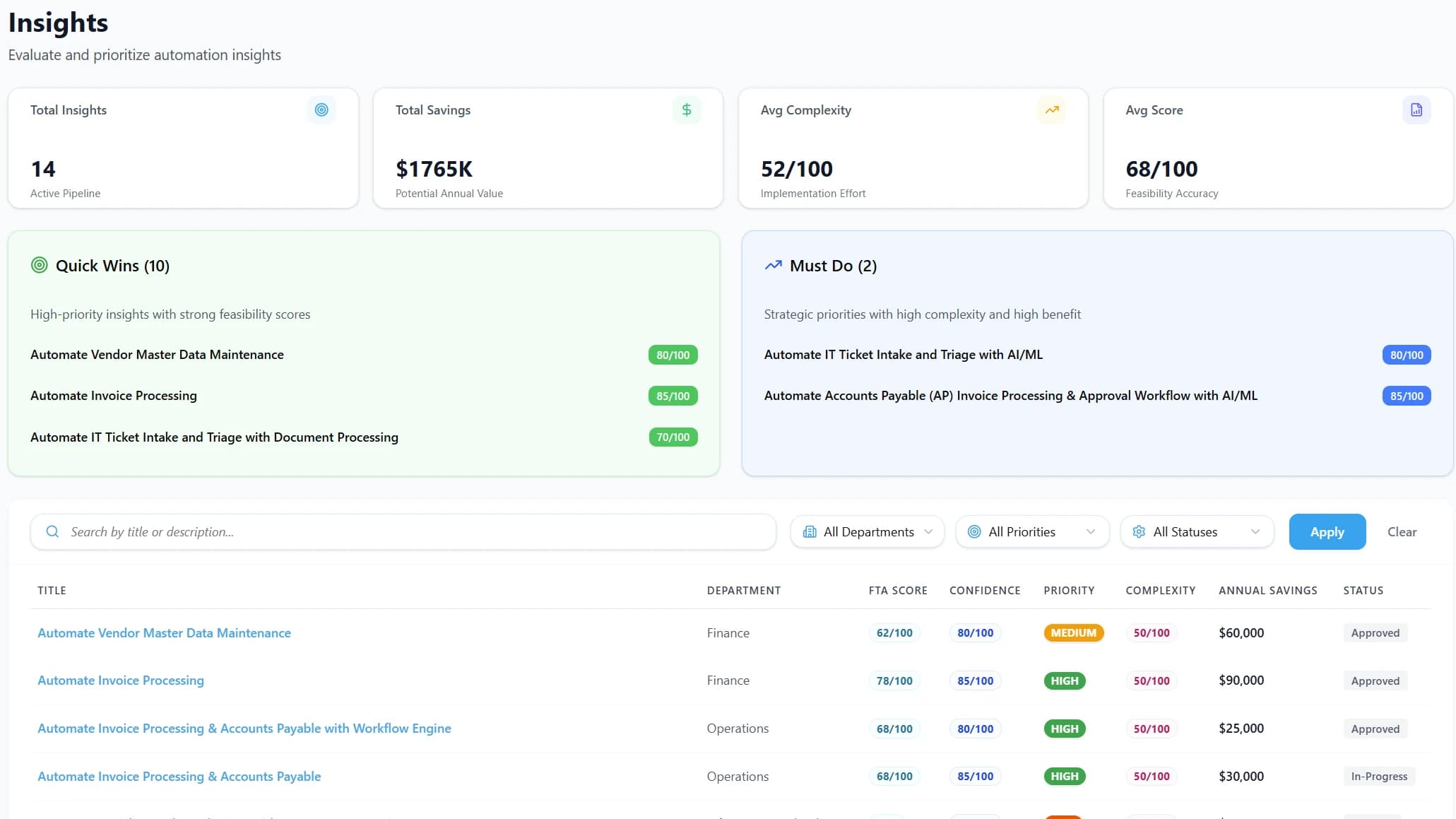Select Must Do item Accounts Payable Invoice Processing
Screen dimensions: 1456x819
click(x=1010, y=396)
